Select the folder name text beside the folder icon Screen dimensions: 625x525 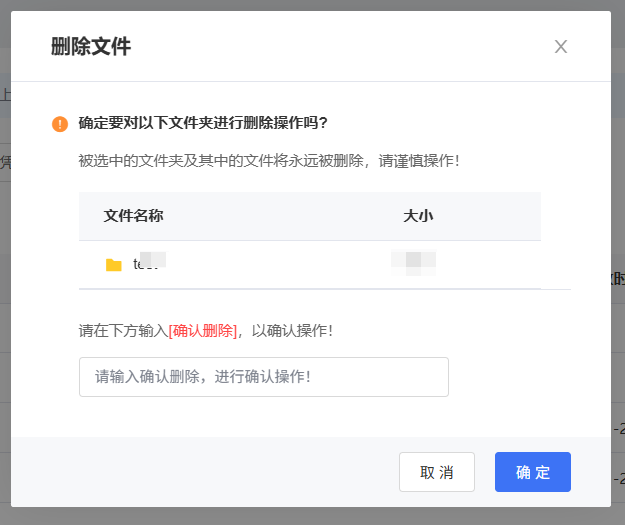[x=148, y=264]
